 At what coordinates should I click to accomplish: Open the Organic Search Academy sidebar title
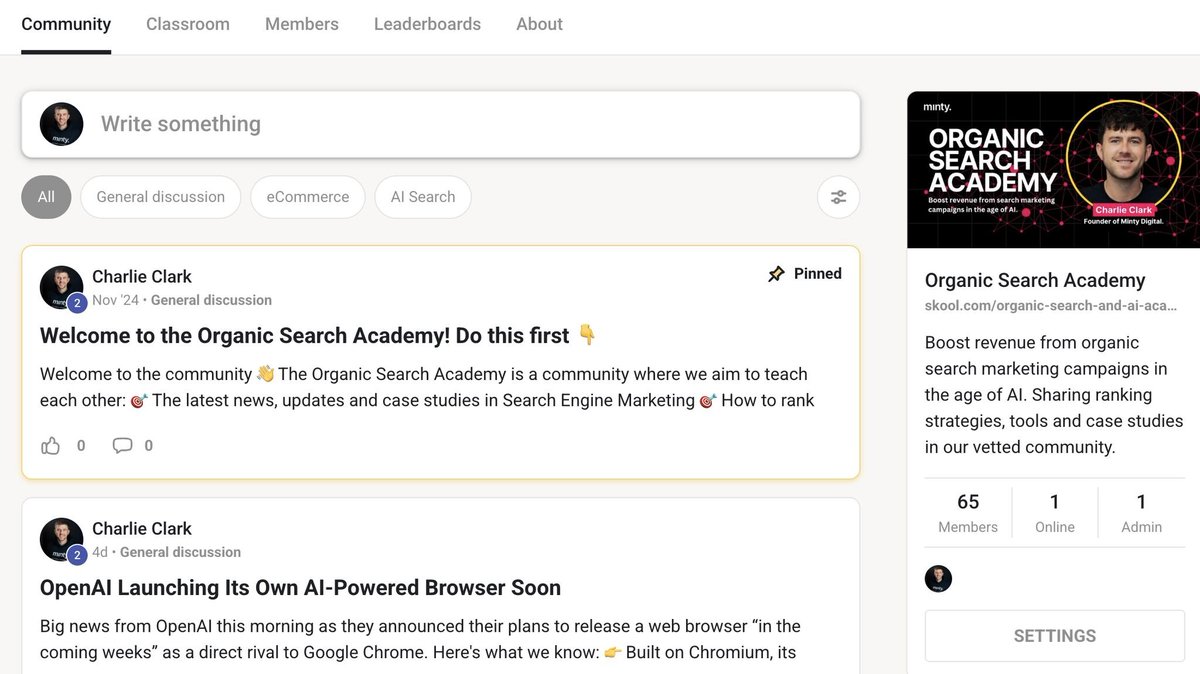[x=1035, y=280]
